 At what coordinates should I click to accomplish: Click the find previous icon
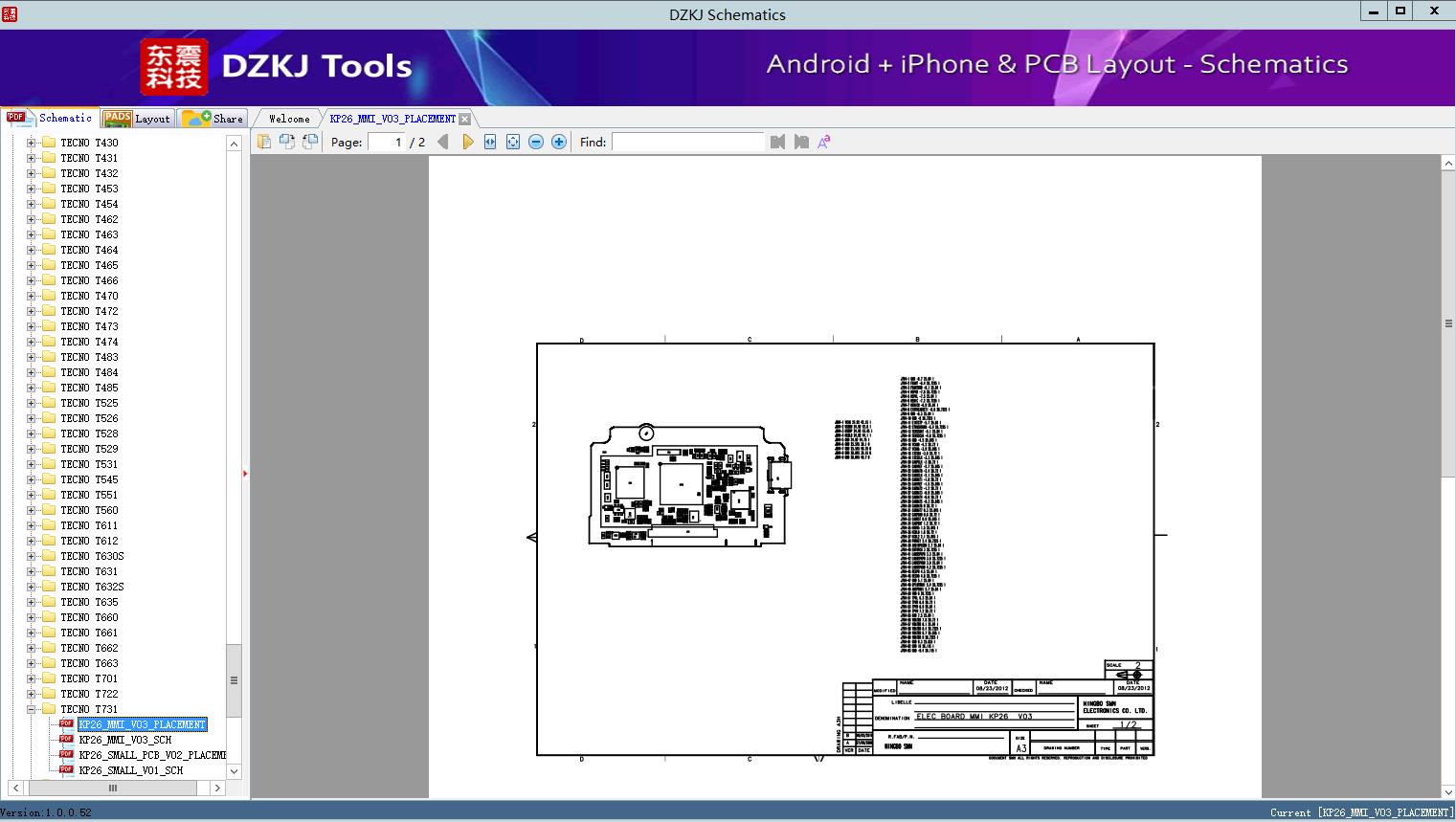pos(777,142)
